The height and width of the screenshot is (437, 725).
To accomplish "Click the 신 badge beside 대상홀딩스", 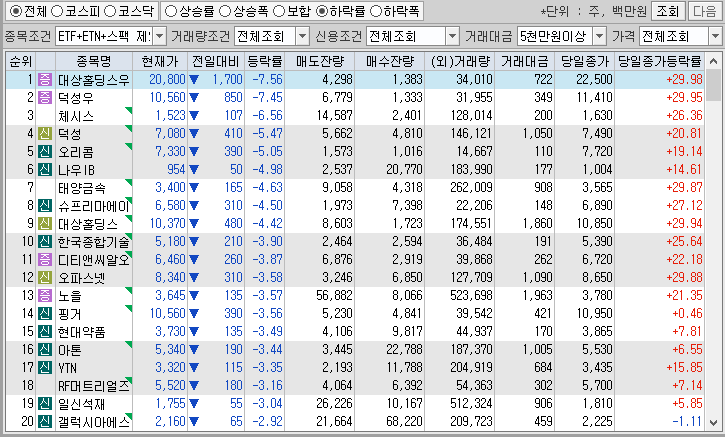I will pyautogui.click(x=45, y=224).
